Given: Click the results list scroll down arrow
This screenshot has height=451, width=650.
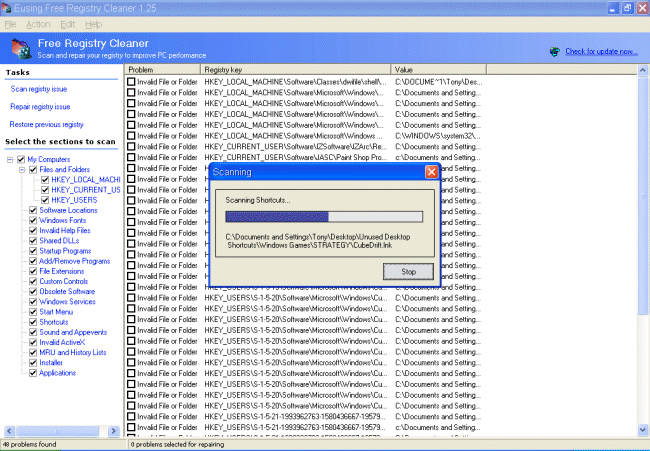Looking at the screenshot, I should [x=643, y=430].
